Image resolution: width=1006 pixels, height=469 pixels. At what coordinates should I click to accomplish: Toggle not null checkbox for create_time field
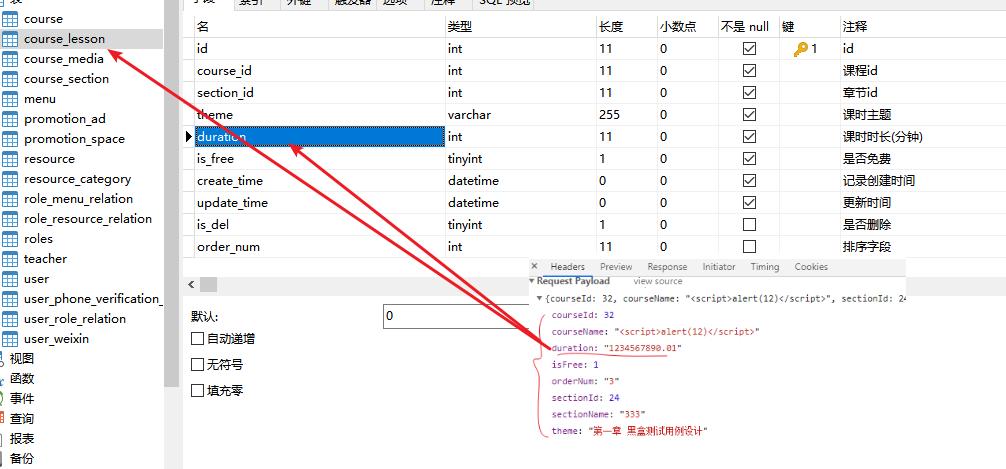click(x=748, y=181)
